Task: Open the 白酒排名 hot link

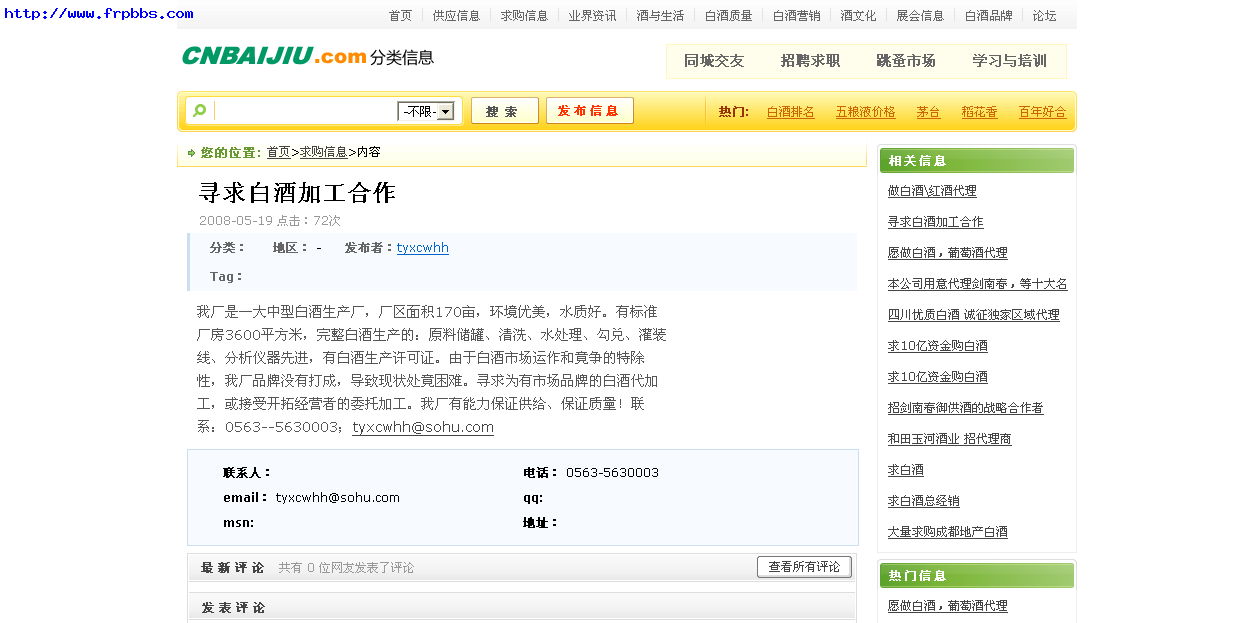Action: click(x=790, y=112)
